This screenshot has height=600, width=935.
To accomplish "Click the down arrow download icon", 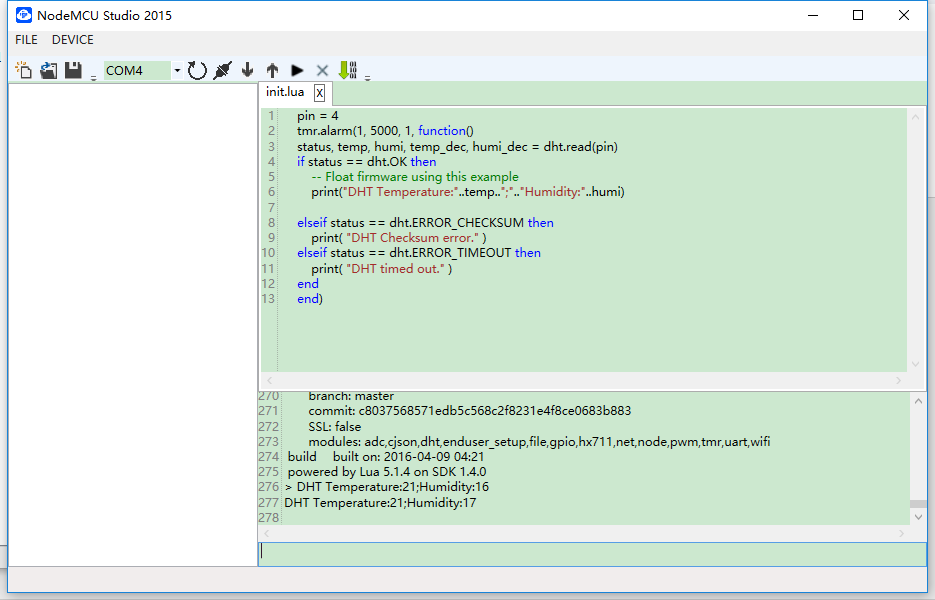I will point(247,70).
